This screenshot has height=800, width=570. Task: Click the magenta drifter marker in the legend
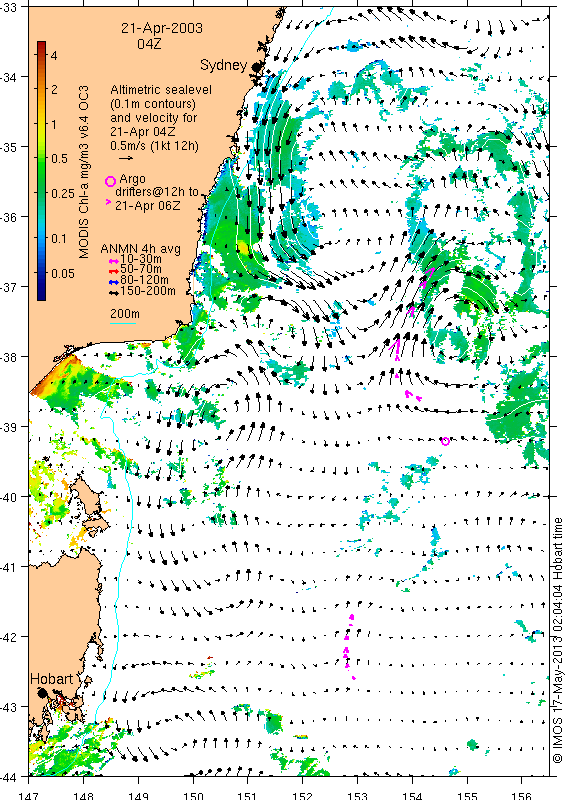108,203
